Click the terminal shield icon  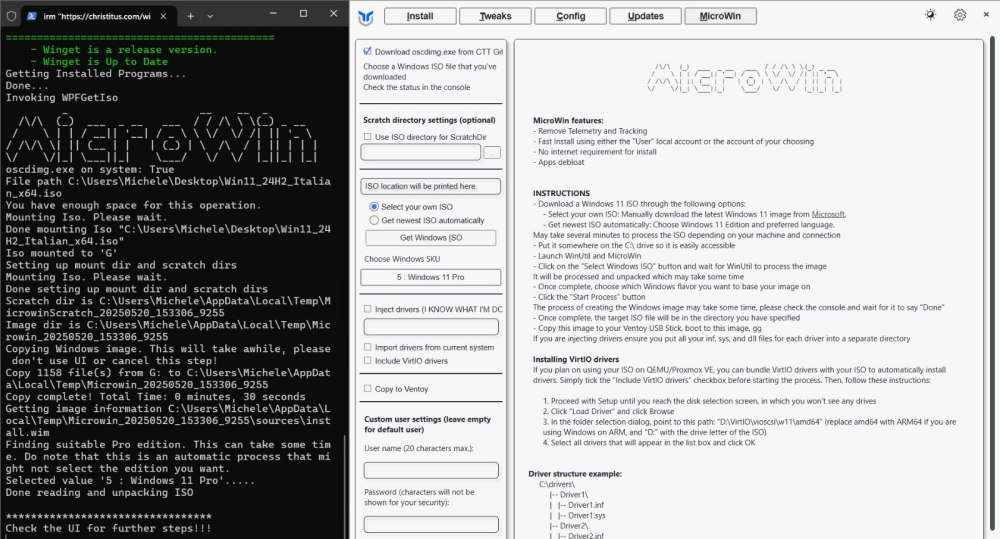pyautogui.click(x=11, y=16)
